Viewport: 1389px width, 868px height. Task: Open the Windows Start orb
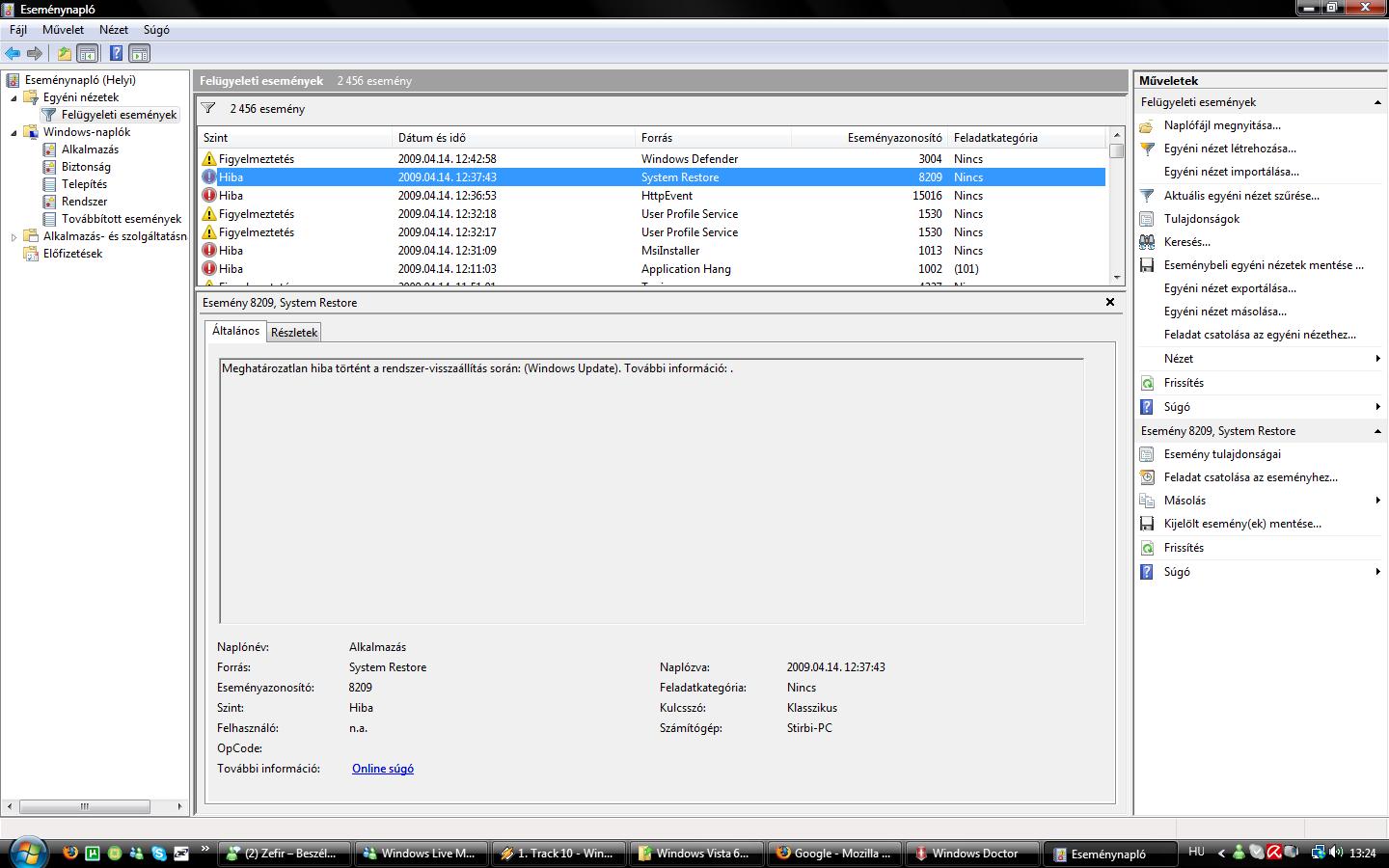pos(26,853)
